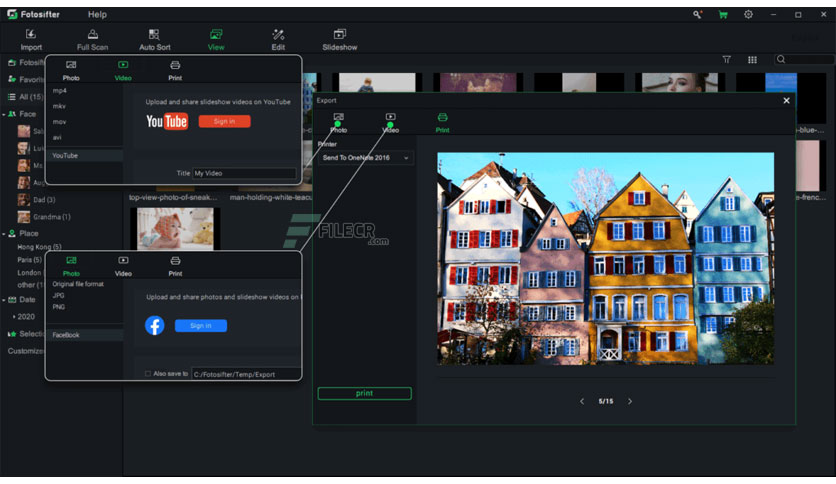Select the Grandma (1) face thumbnail
This screenshot has width=836, height=484.
[23, 217]
